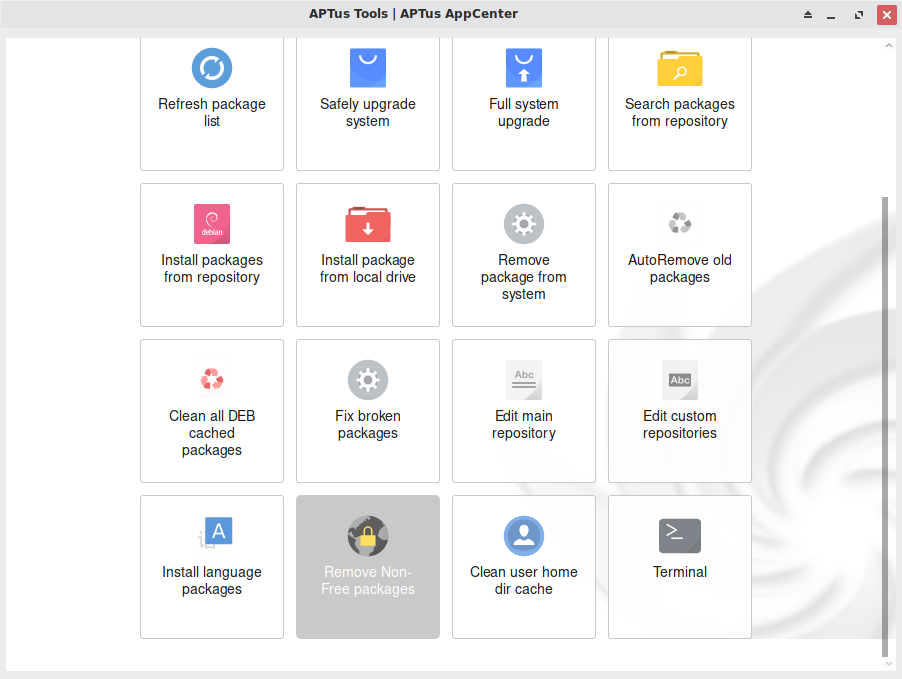
Task: Click the Safely upgrade system bag icon
Action: [x=368, y=68]
